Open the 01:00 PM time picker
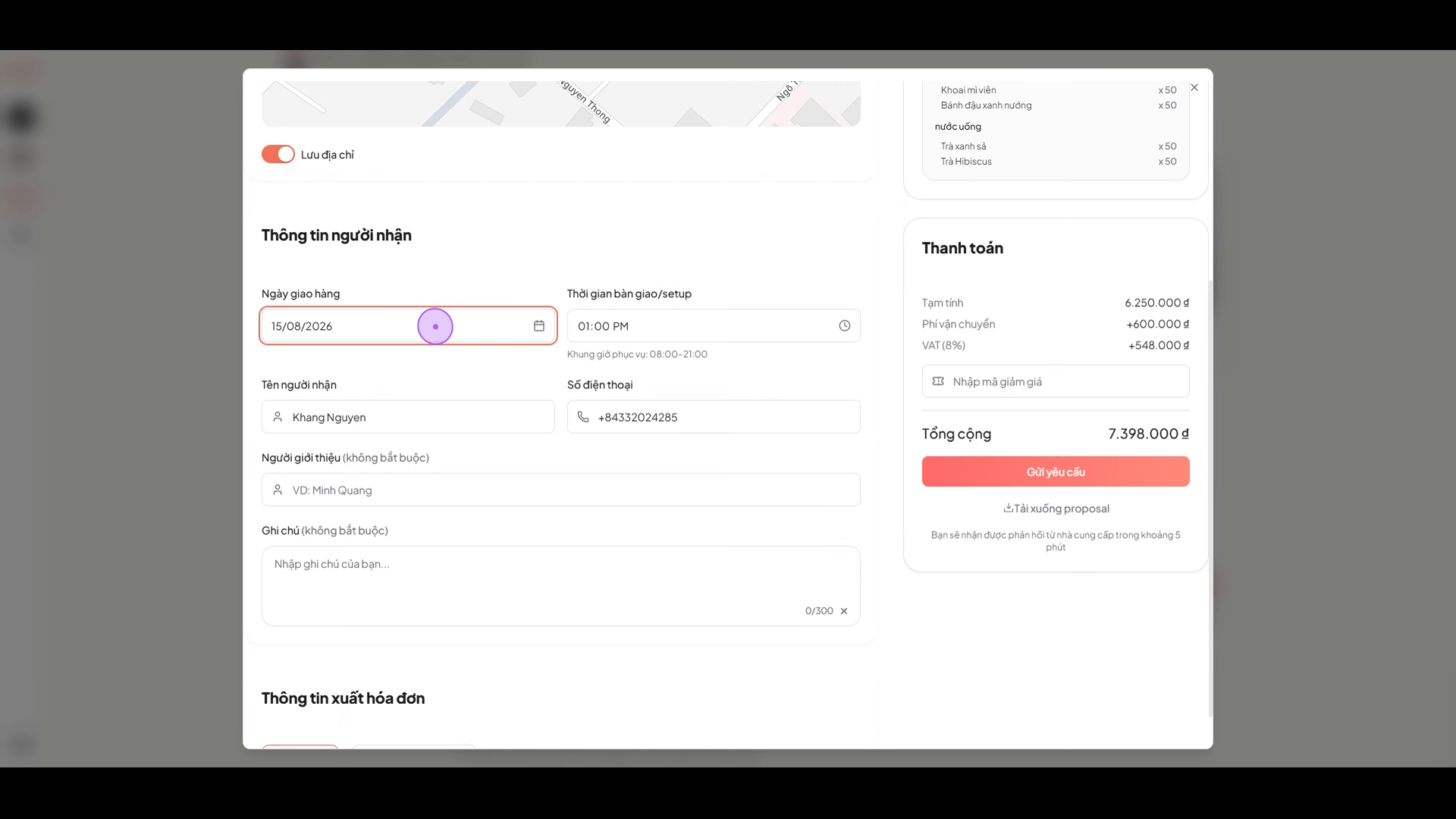The image size is (1456, 819). (x=714, y=326)
